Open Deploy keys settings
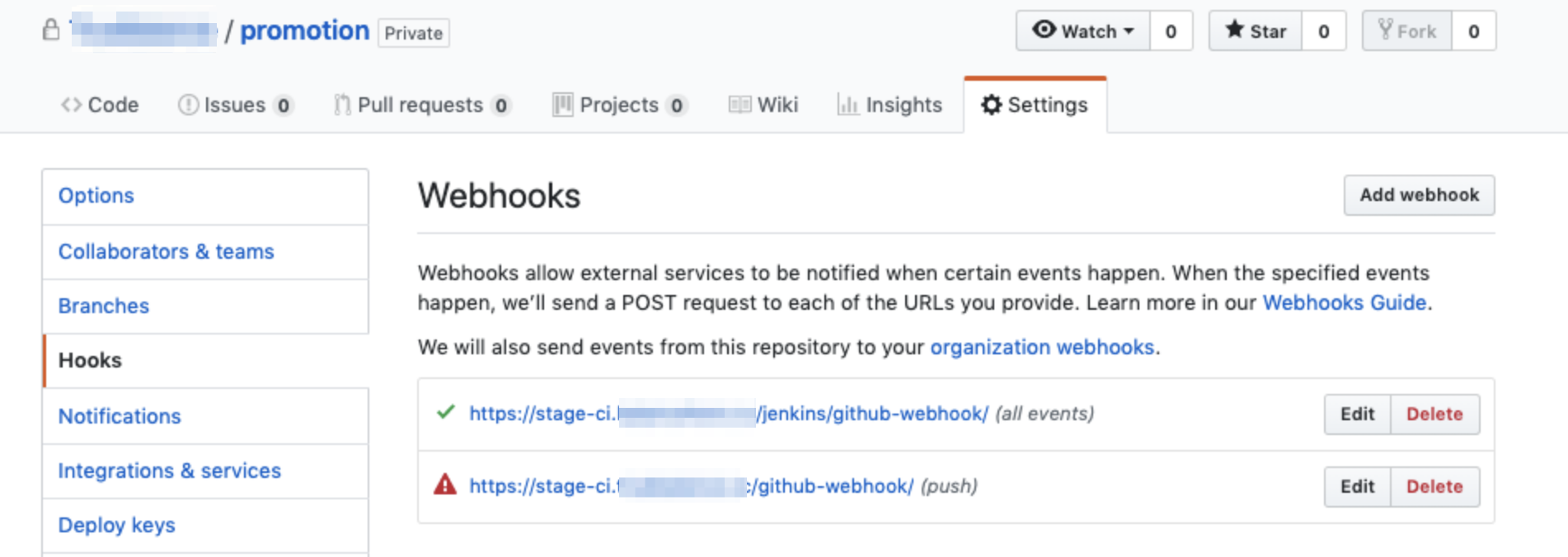Image resolution: width=1568 pixels, height=557 pixels. coord(205,525)
